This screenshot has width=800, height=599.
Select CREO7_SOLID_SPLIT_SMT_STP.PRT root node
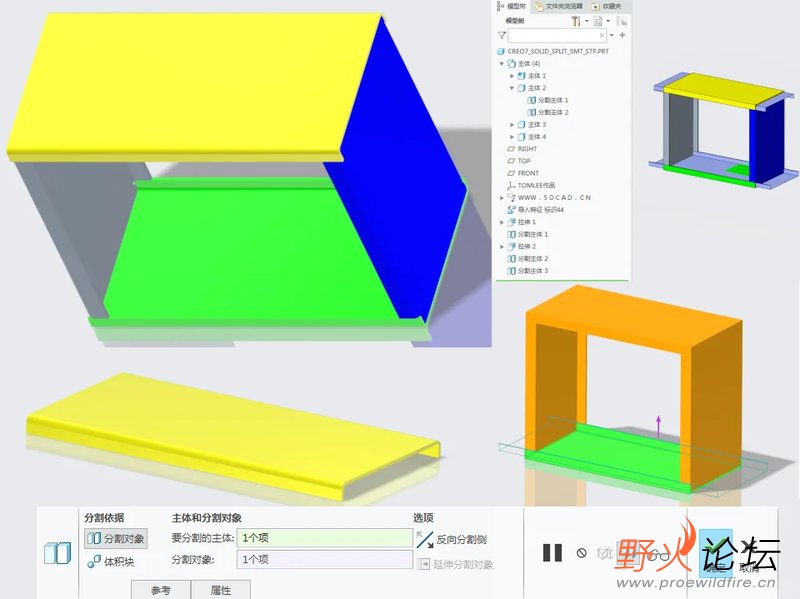[553, 51]
